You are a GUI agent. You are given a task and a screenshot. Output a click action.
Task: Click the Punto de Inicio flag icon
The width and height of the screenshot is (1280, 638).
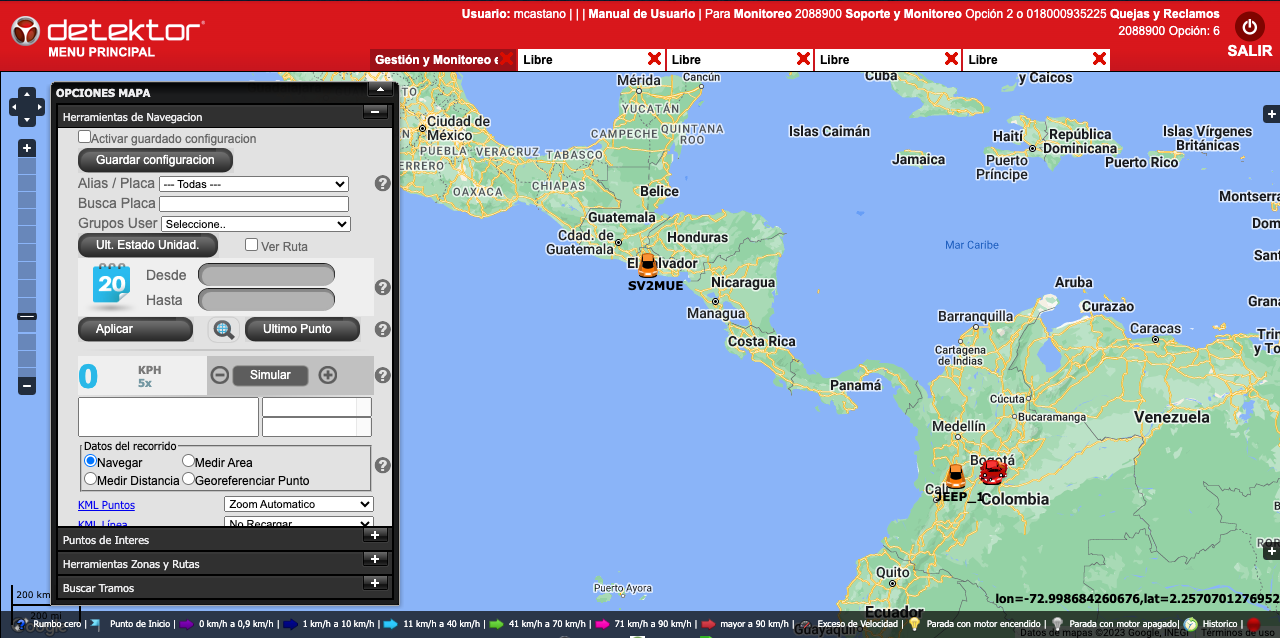point(95,624)
